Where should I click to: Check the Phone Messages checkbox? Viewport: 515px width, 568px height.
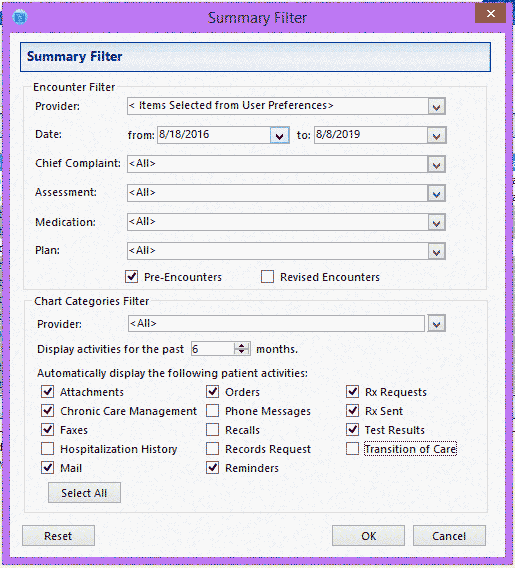click(x=213, y=411)
